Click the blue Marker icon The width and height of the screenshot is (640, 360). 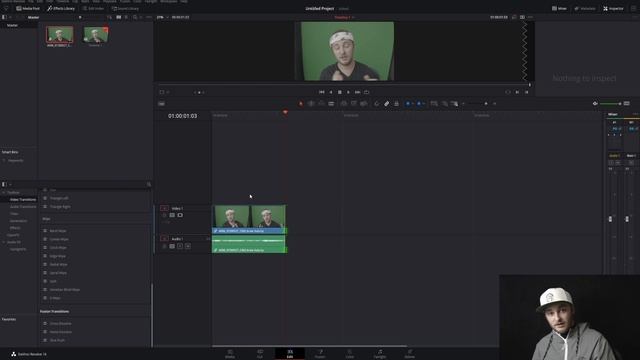(x=419, y=104)
